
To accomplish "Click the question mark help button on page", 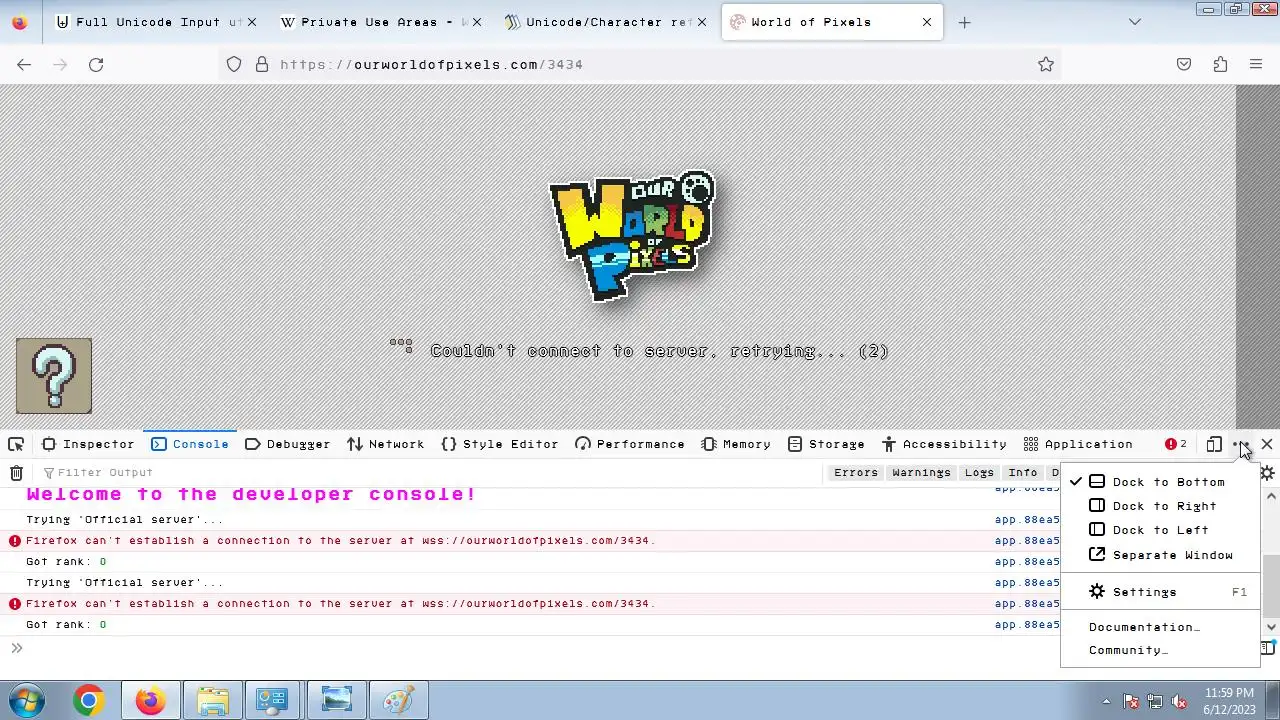I will [54, 376].
